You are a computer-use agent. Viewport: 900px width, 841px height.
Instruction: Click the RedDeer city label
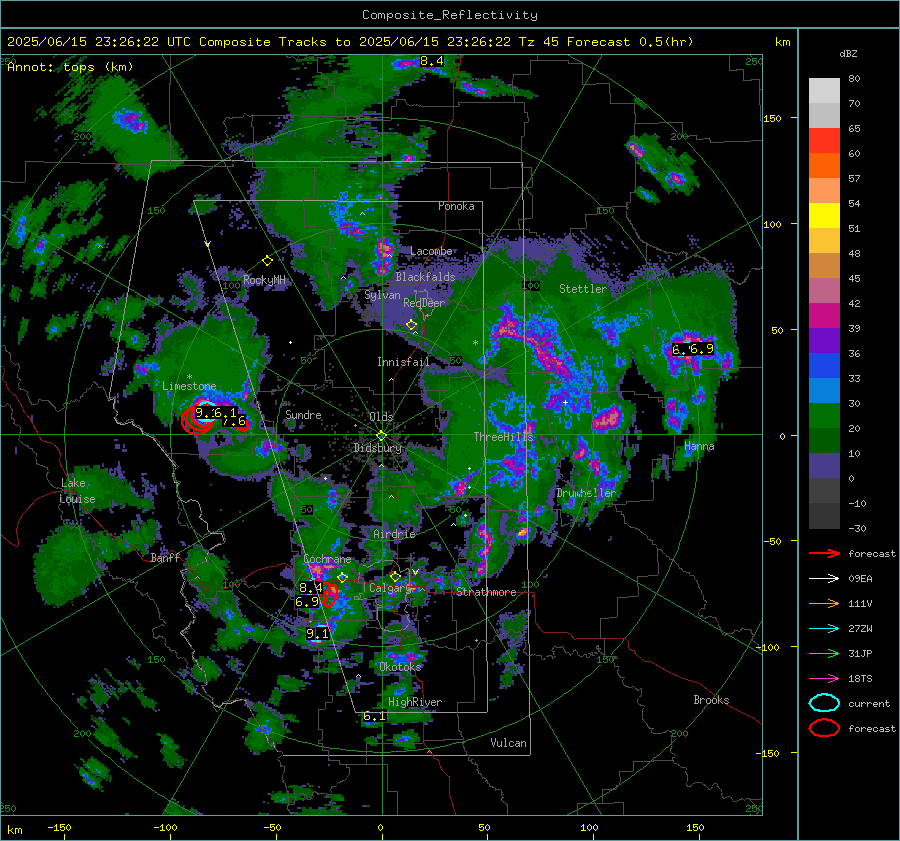pos(424,303)
